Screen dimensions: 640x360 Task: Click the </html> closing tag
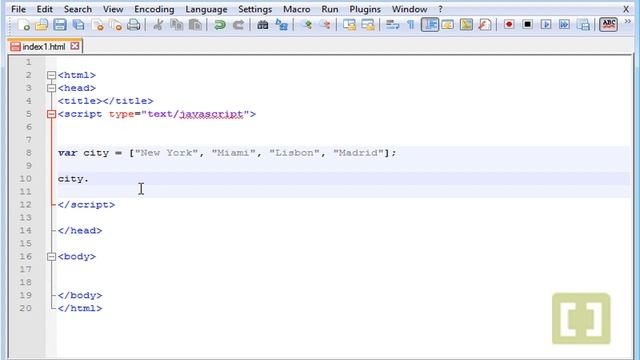tap(80, 308)
